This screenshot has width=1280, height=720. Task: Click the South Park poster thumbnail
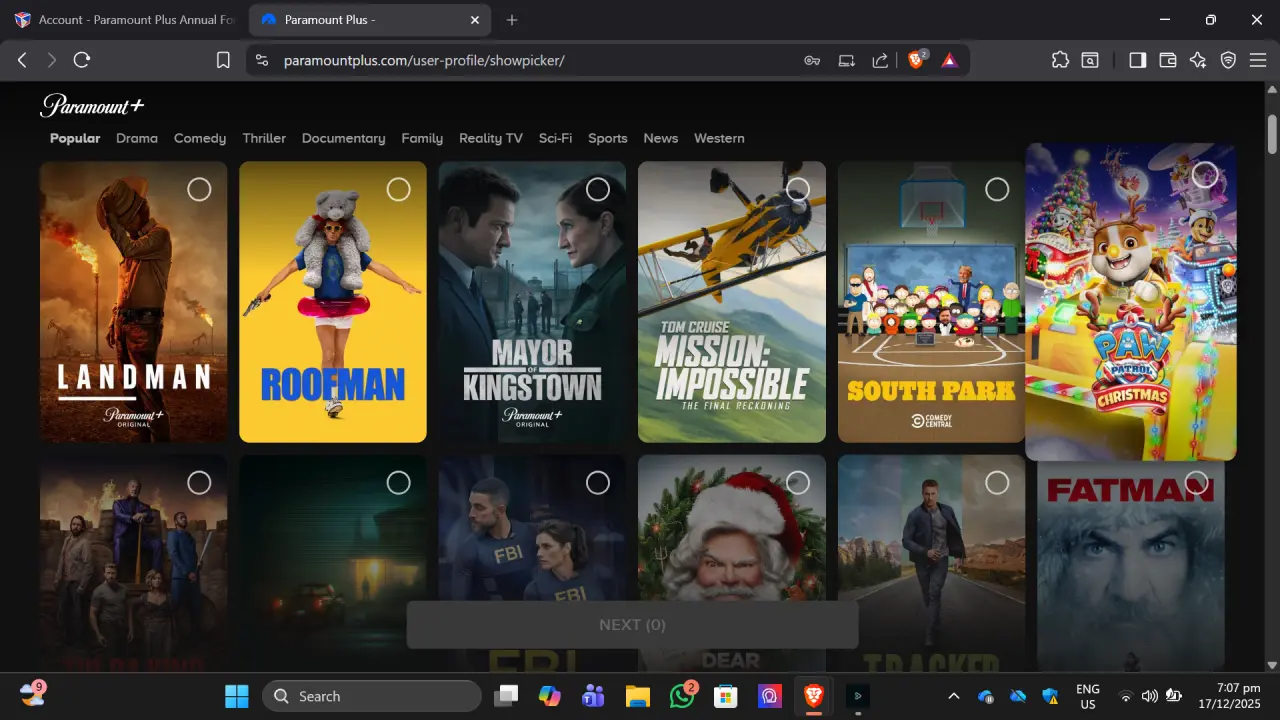click(x=931, y=302)
